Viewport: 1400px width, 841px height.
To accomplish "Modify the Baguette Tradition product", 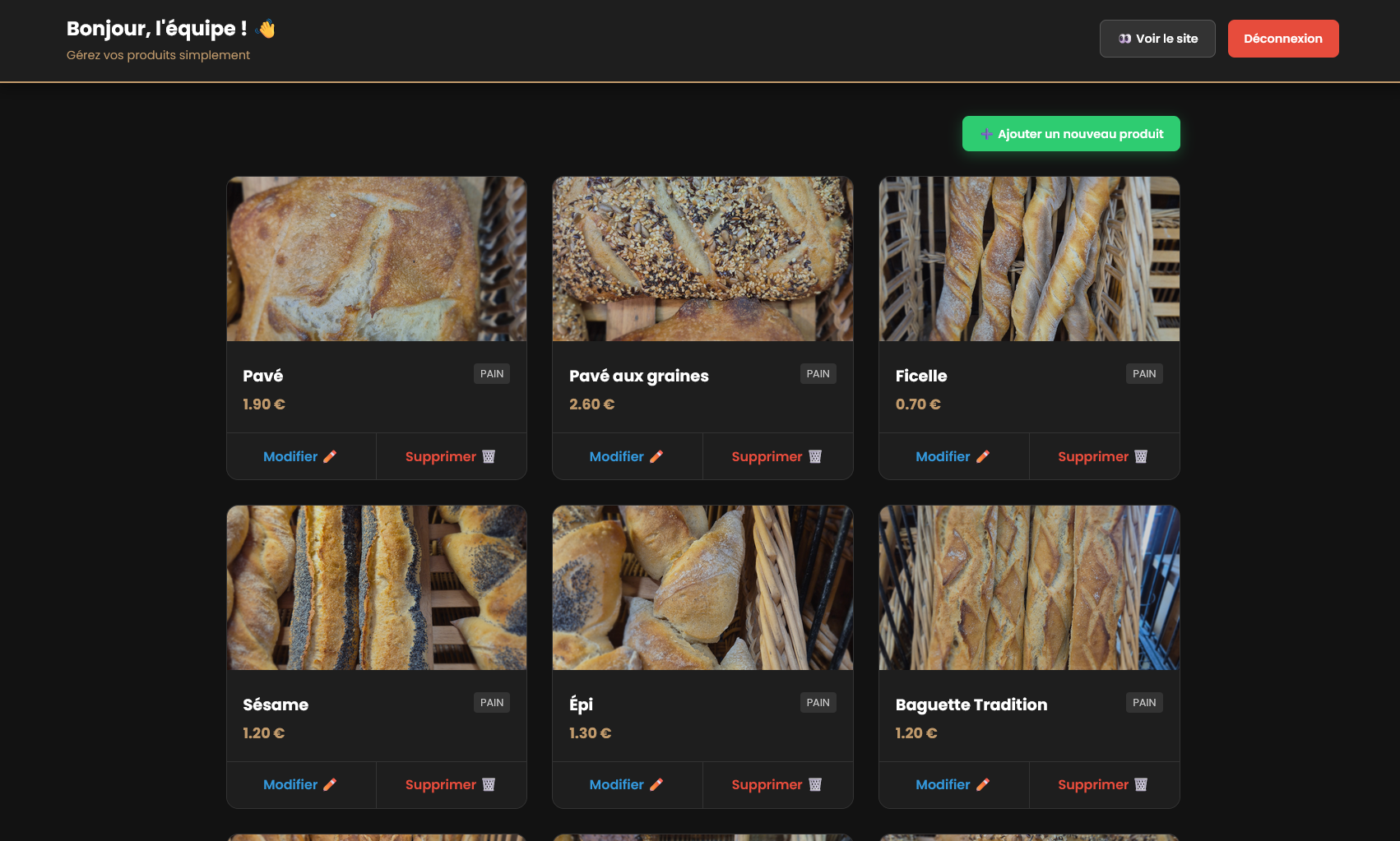I will click(x=953, y=784).
